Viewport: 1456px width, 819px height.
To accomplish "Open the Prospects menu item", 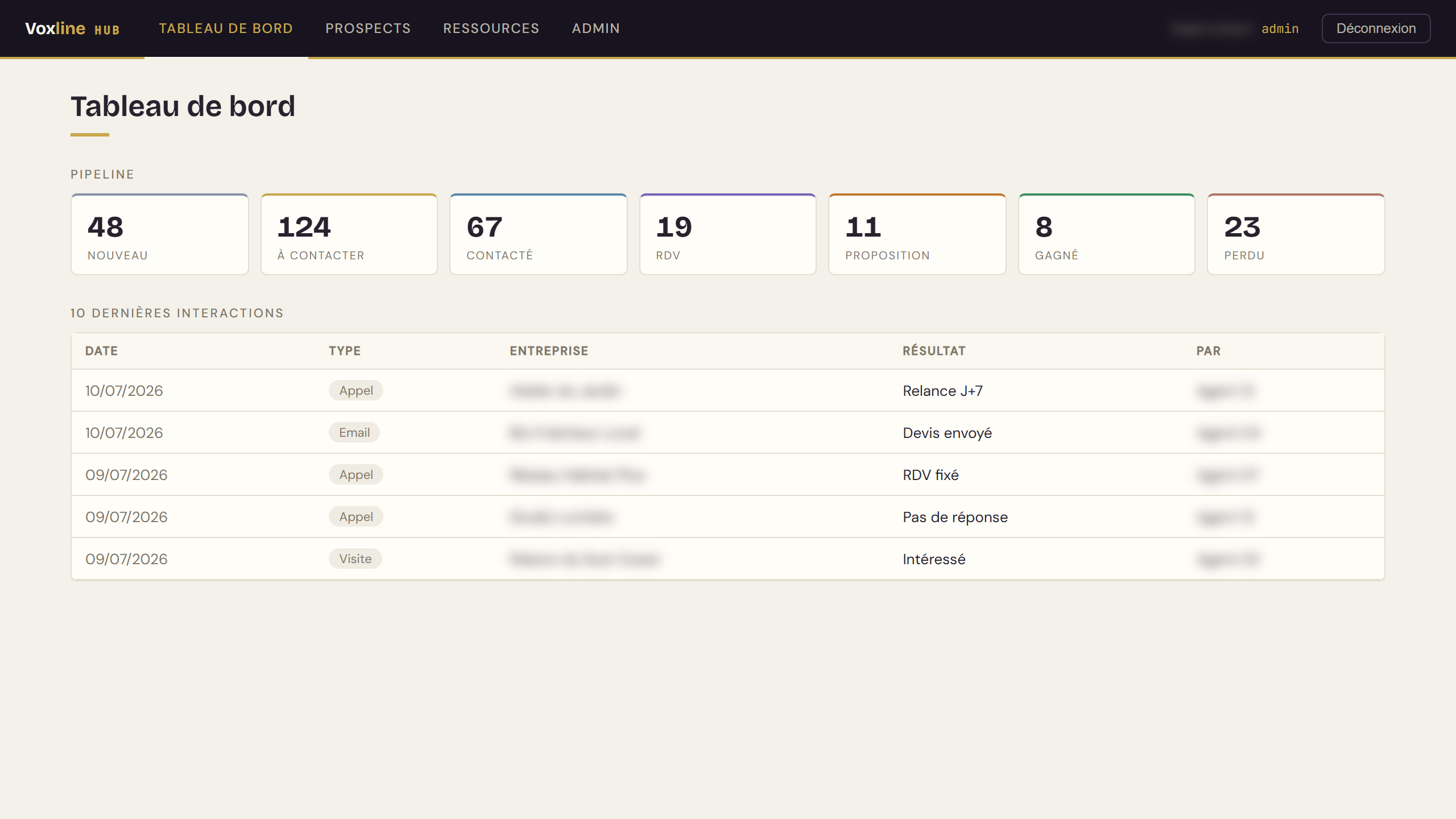I will [x=368, y=28].
